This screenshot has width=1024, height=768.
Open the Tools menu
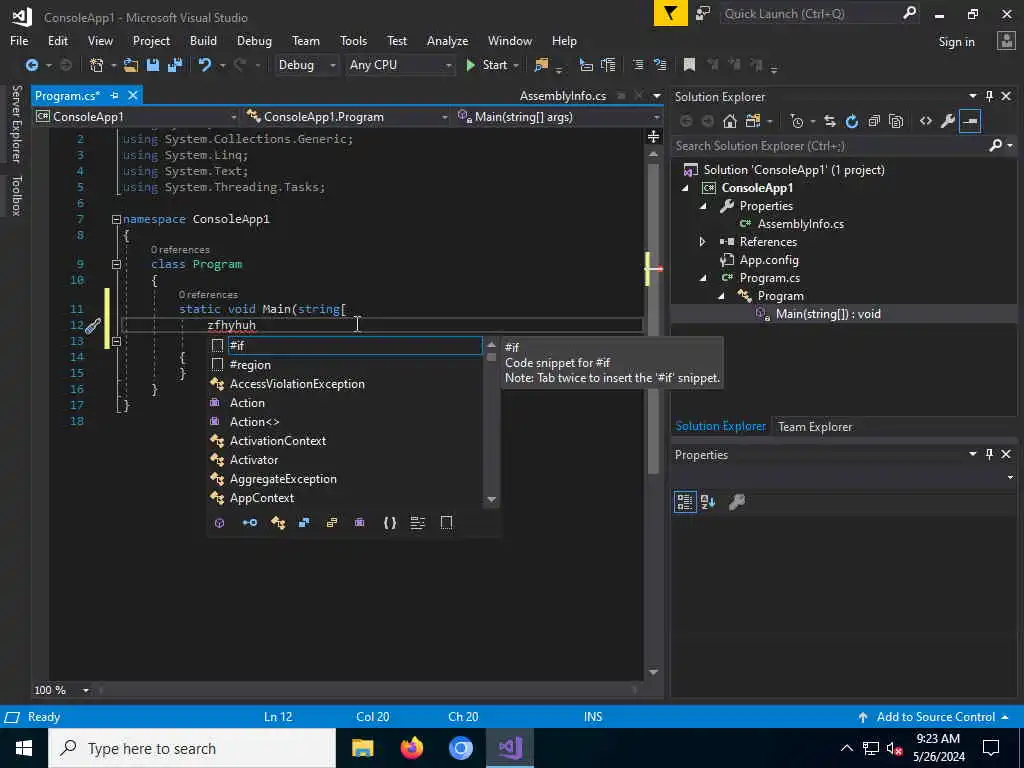point(353,40)
